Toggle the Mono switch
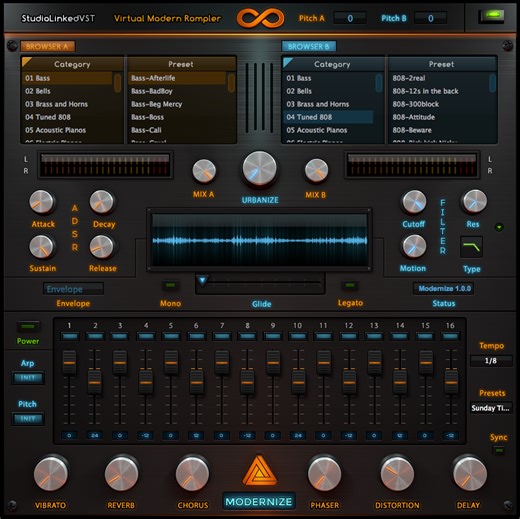The height and width of the screenshot is (519, 520). (x=171, y=286)
